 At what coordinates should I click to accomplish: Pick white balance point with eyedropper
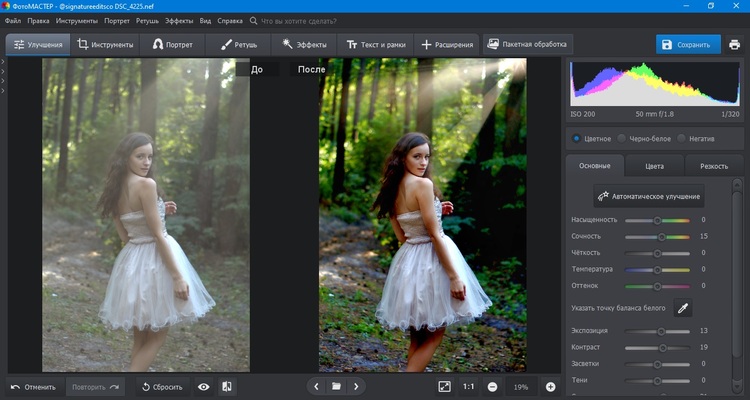coord(684,309)
